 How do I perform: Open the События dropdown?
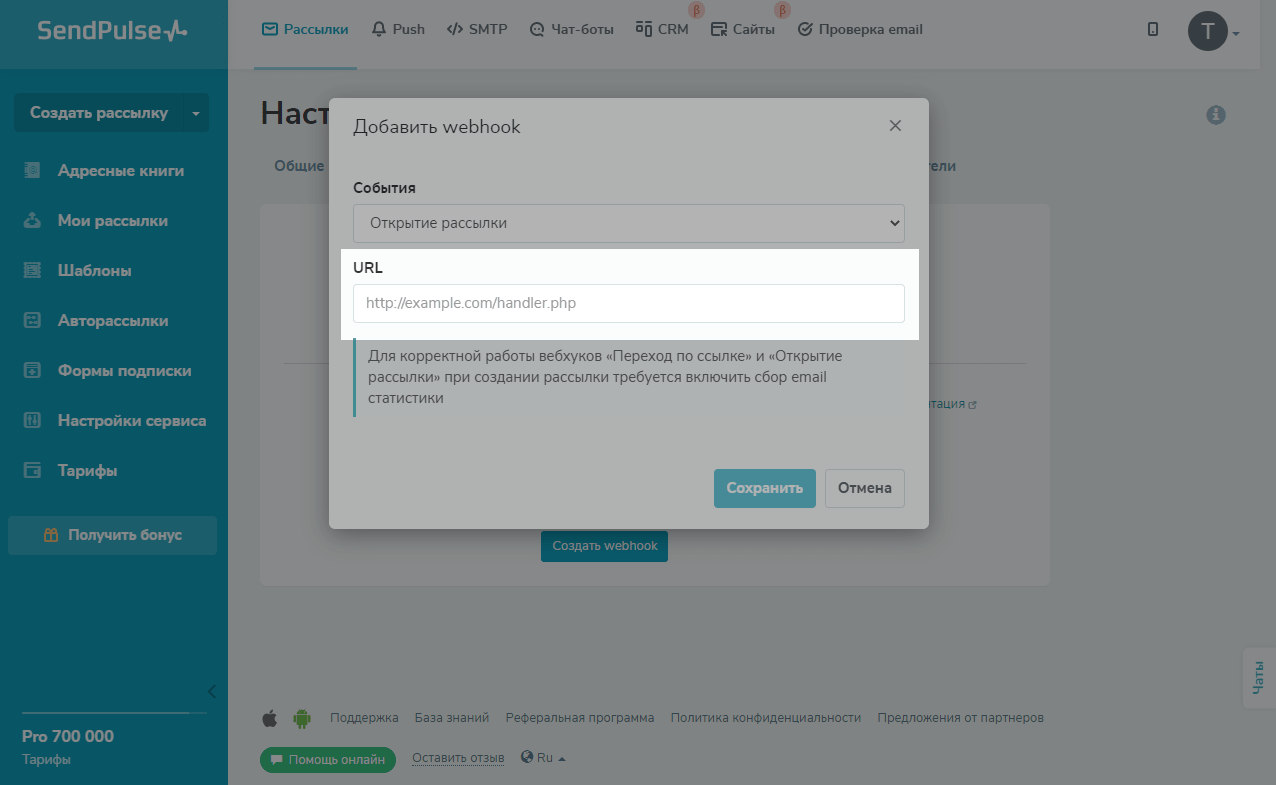click(x=629, y=223)
